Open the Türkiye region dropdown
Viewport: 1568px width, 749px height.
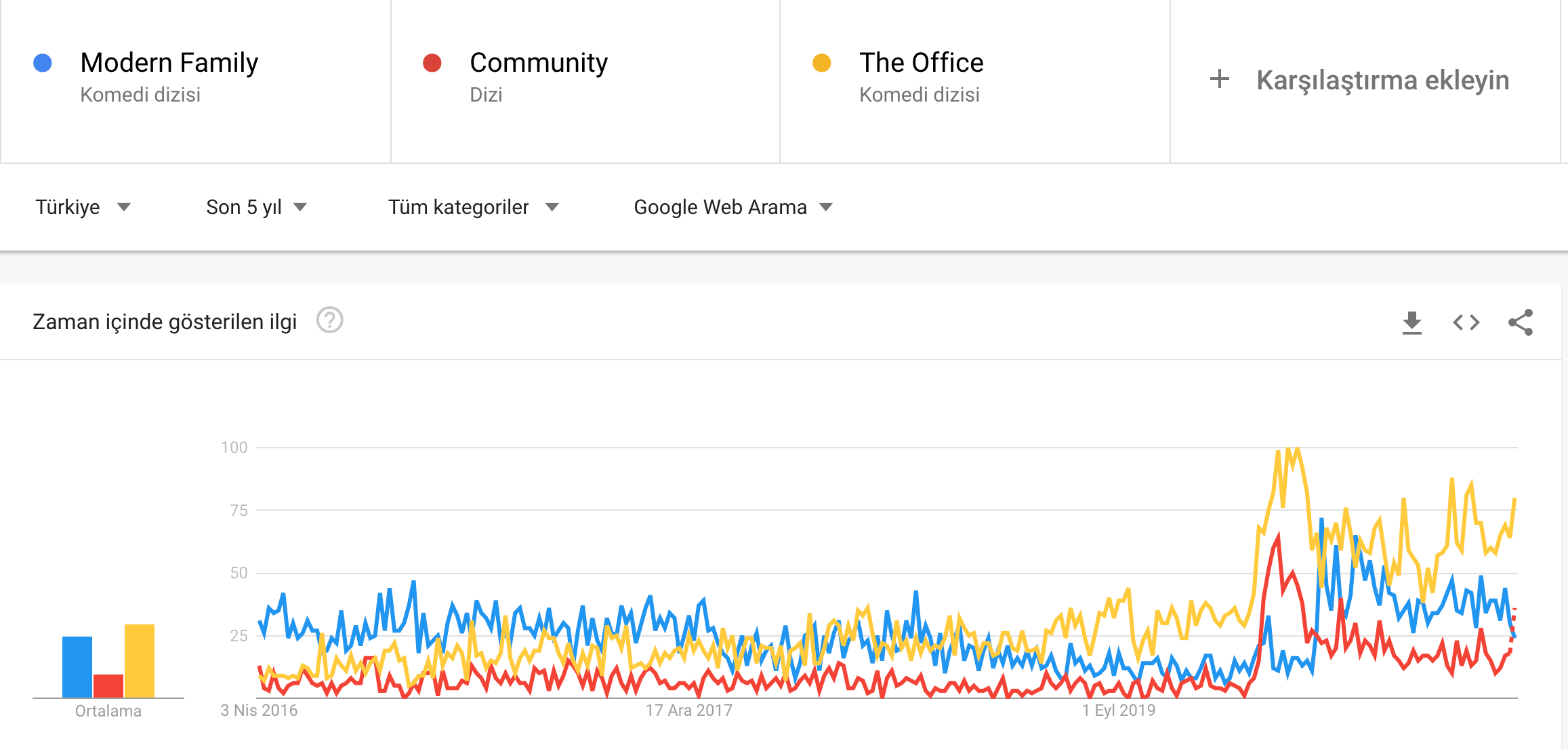[x=83, y=207]
